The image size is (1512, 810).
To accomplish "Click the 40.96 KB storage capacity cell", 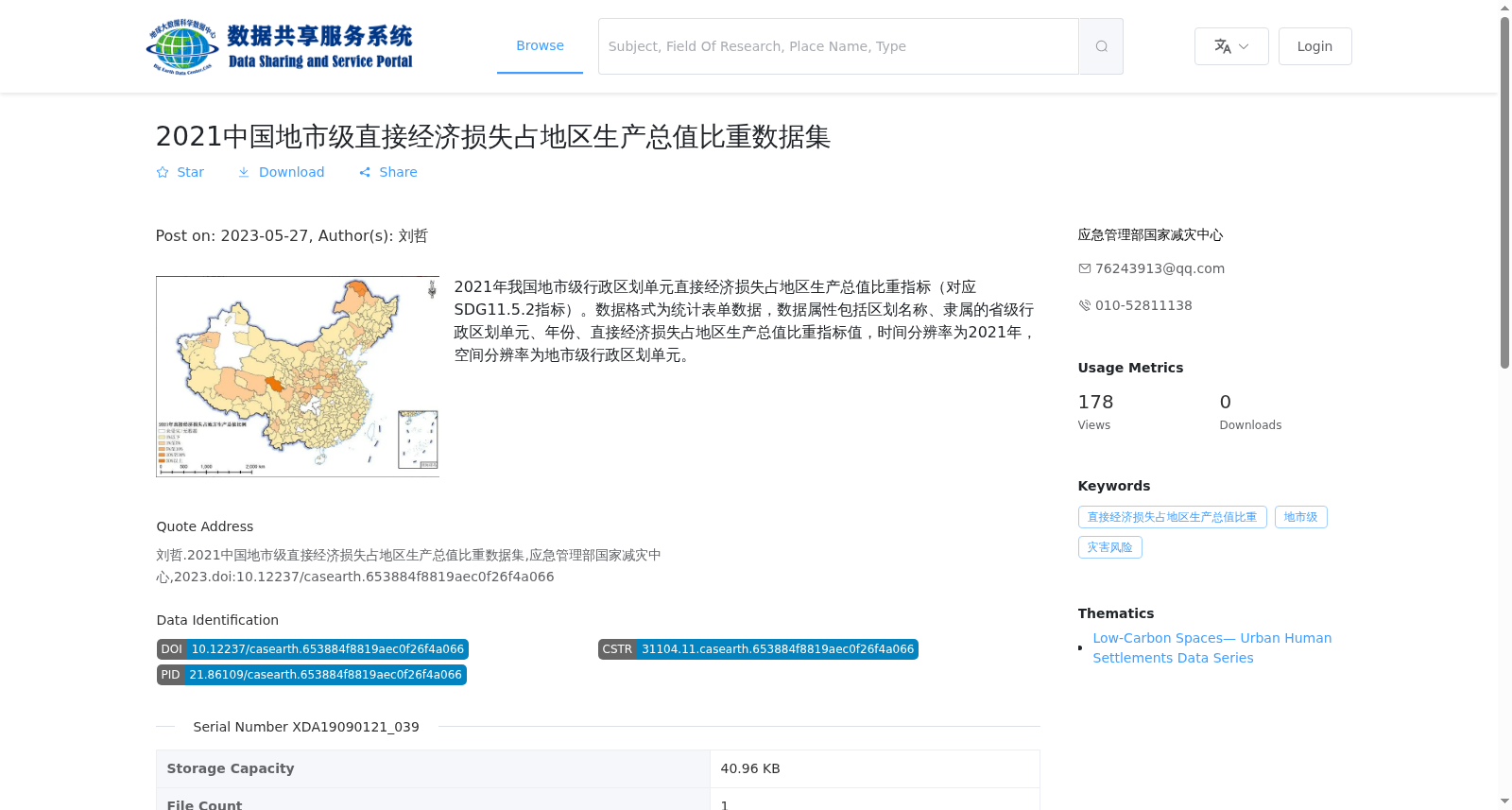I will (x=874, y=768).
